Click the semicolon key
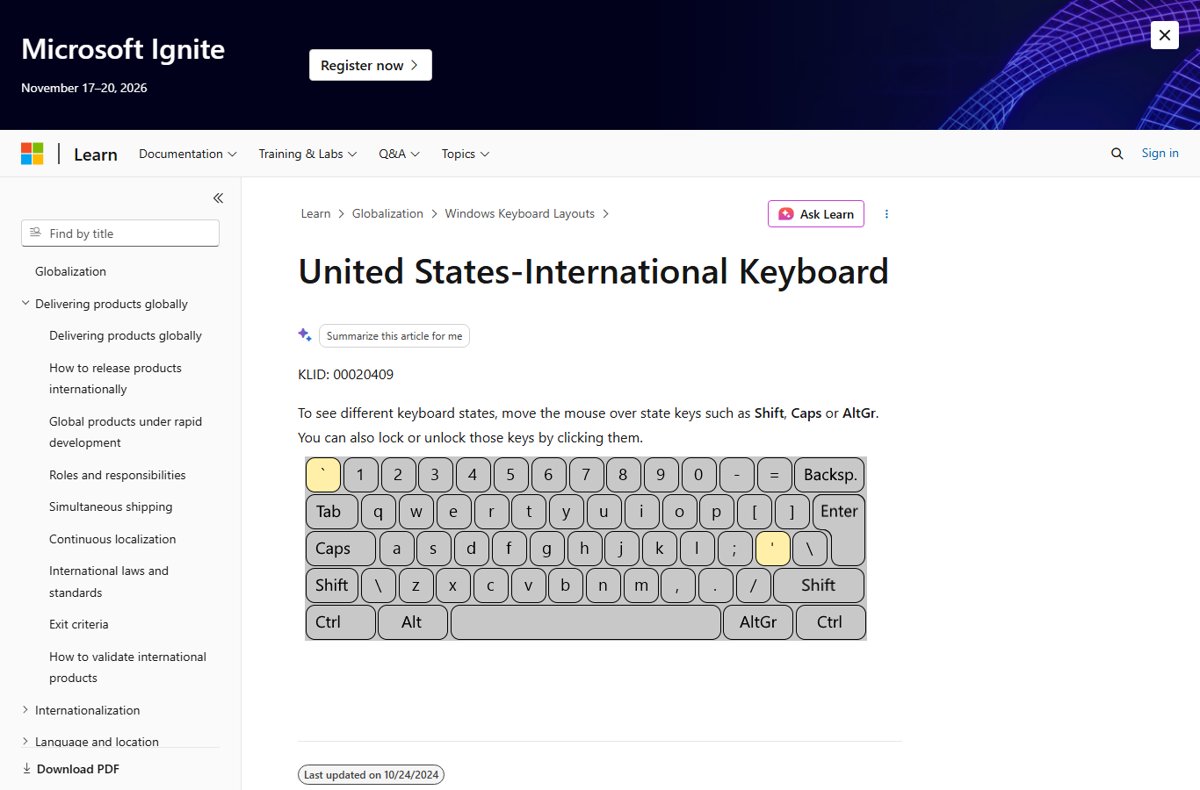Image resolution: width=1200 pixels, height=790 pixels. click(735, 548)
